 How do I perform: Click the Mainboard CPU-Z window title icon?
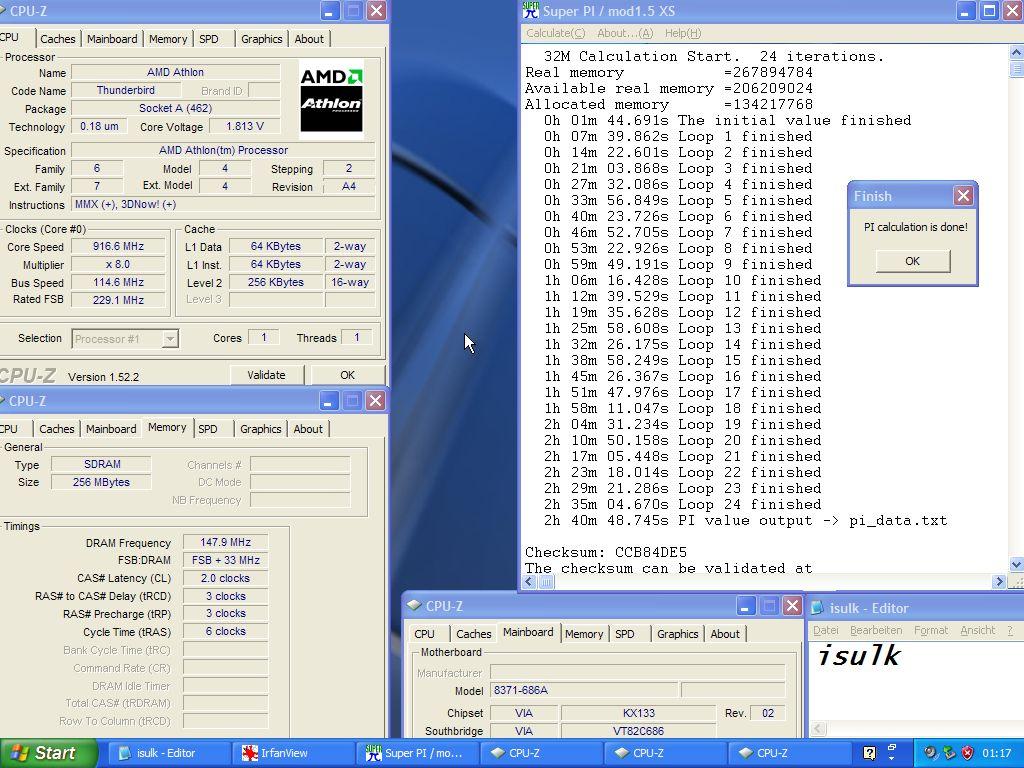coord(413,605)
